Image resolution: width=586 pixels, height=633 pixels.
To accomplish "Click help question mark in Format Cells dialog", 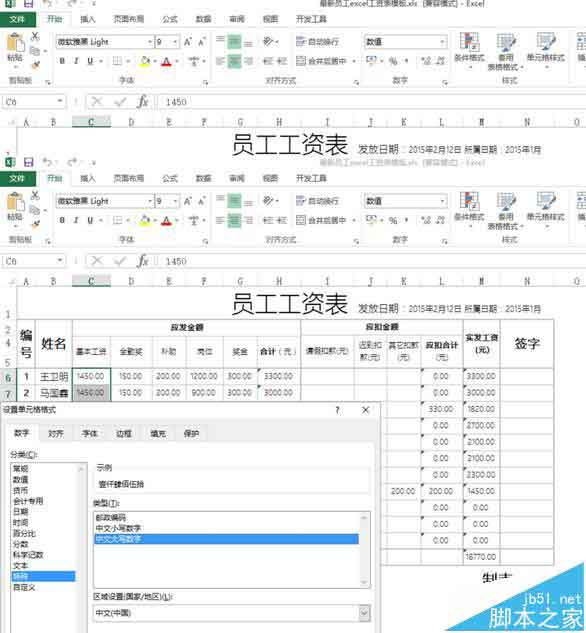I will tap(337, 410).
